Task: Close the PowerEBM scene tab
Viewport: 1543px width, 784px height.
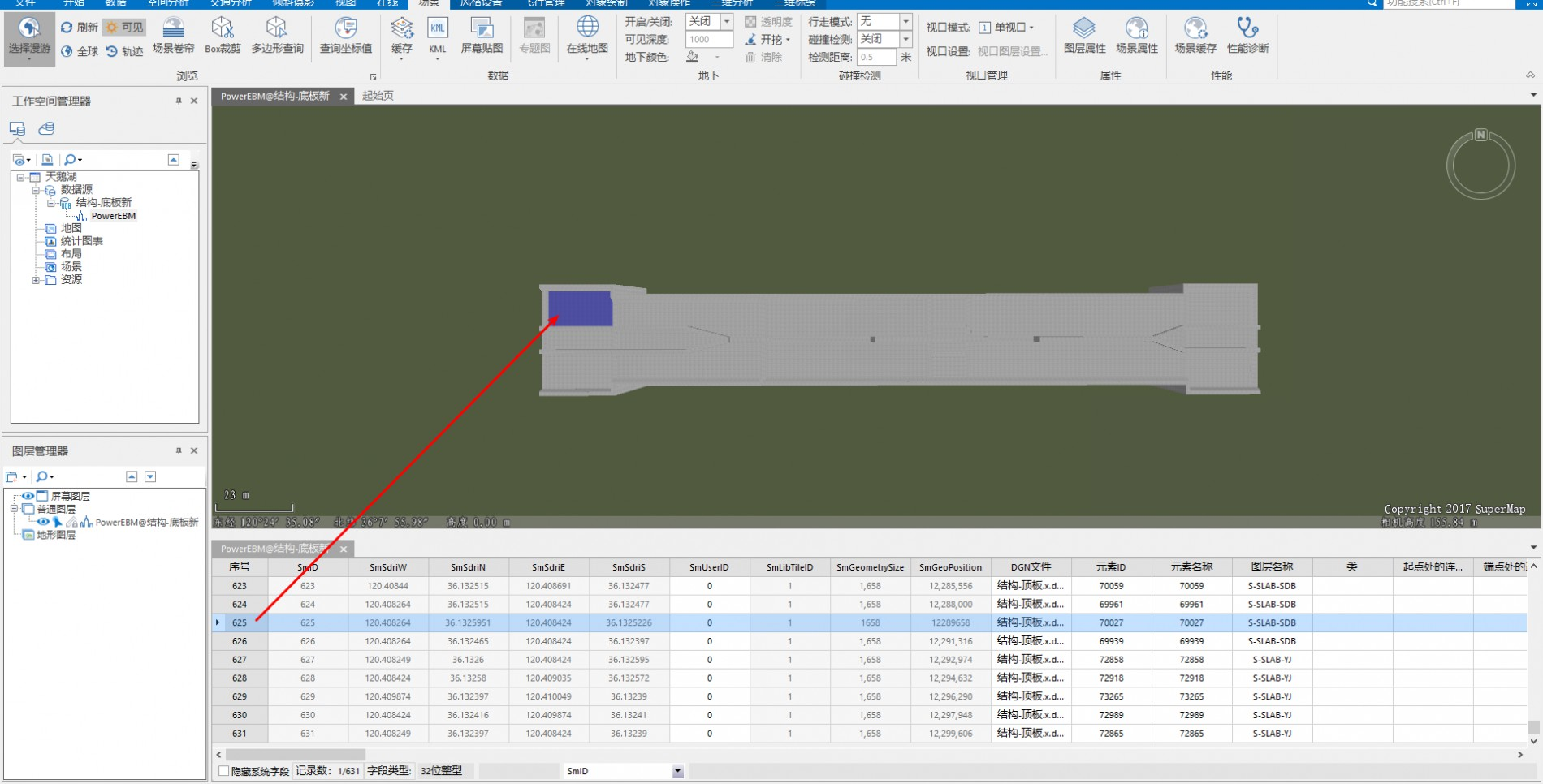Action: coord(344,97)
